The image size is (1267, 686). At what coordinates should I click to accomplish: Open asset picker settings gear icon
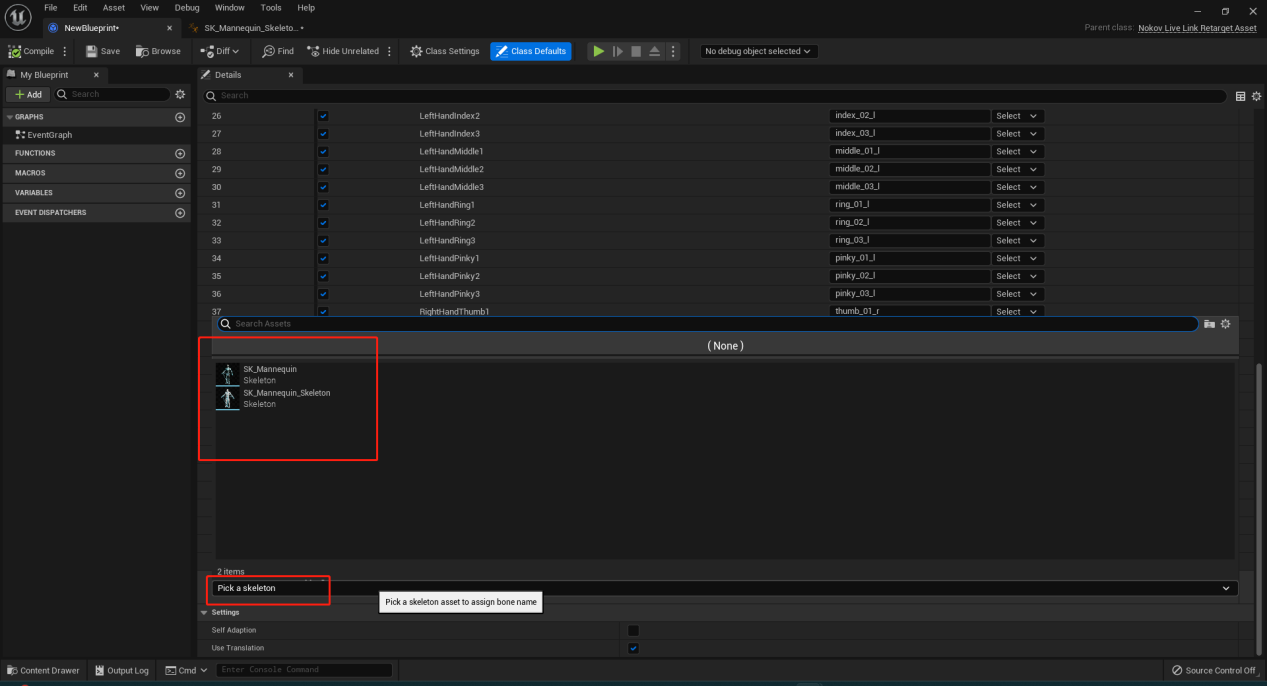1225,324
